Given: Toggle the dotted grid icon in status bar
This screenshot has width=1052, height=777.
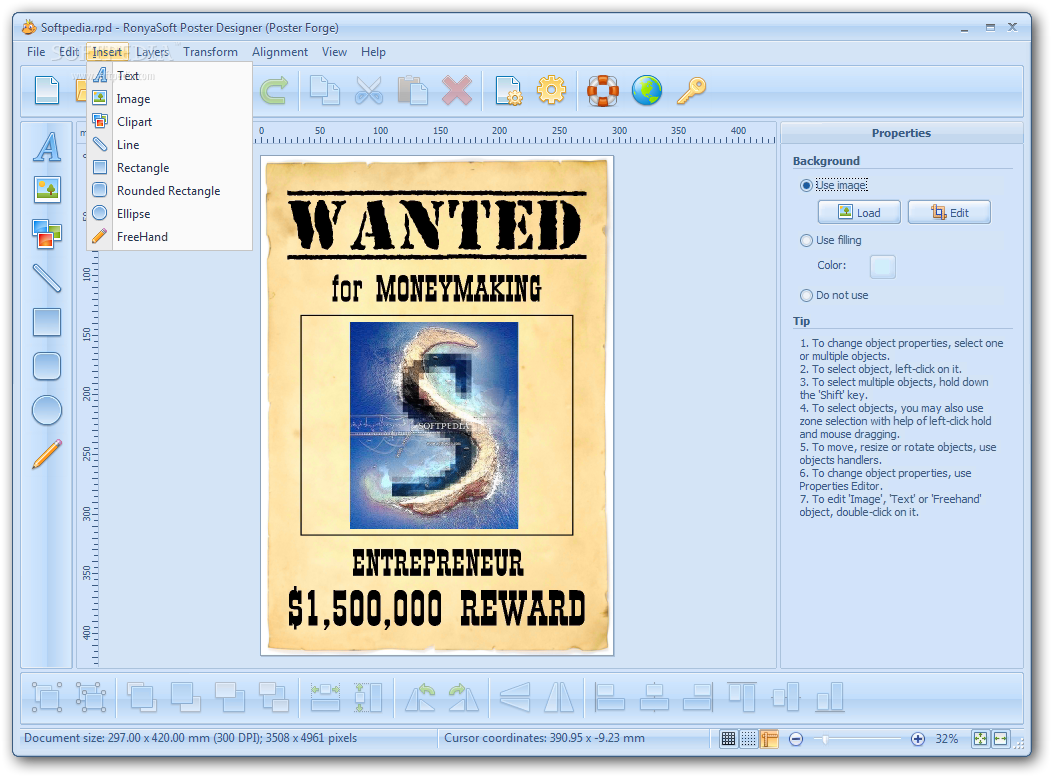Looking at the screenshot, I should [748, 739].
